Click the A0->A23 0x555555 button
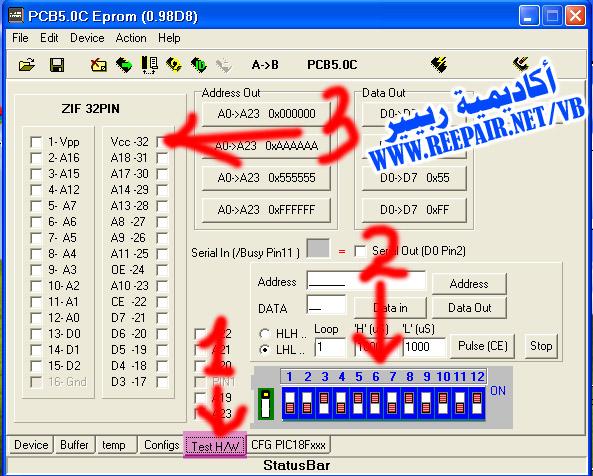This screenshot has height=476, width=593. tap(266, 178)
